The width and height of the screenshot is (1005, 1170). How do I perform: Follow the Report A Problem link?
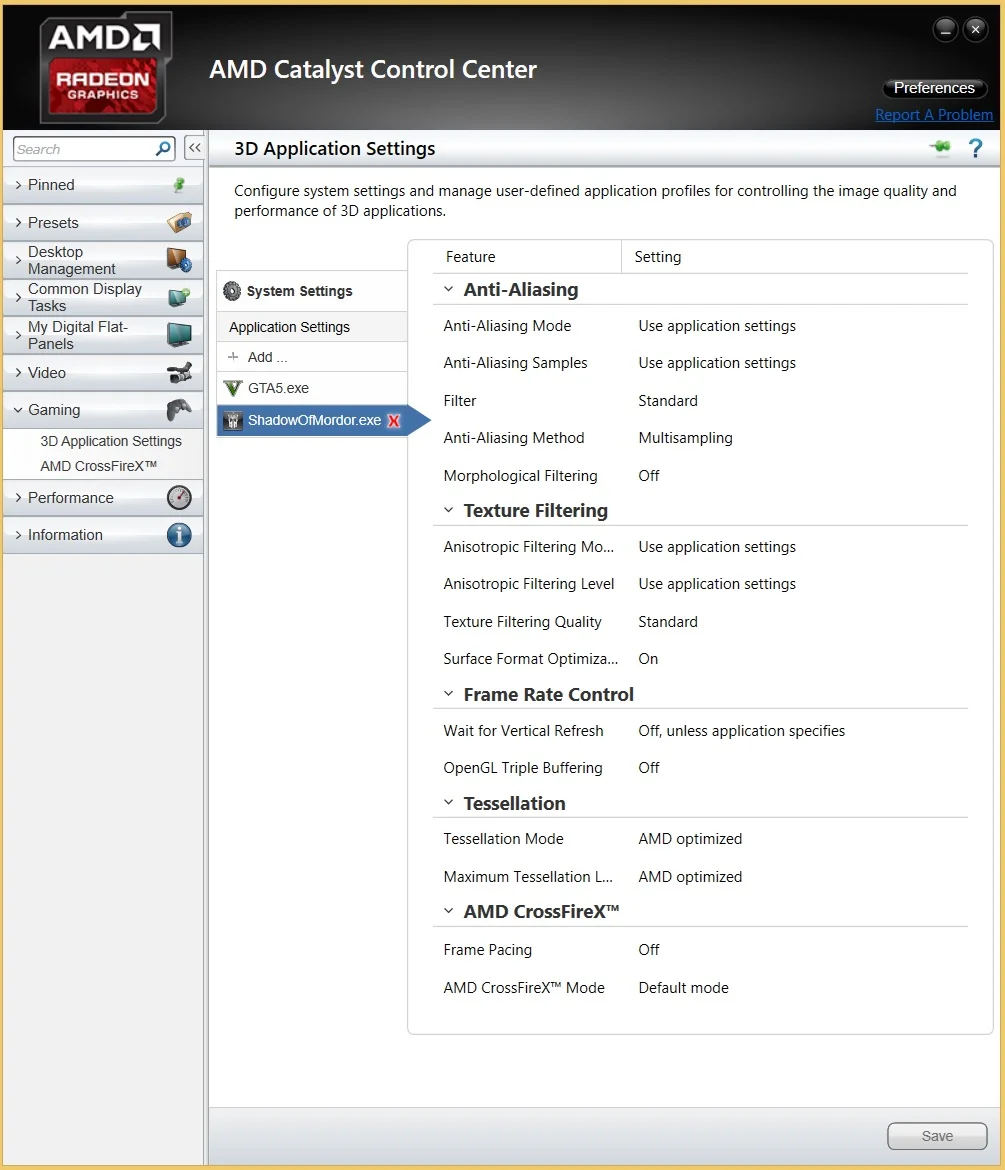click(933, 115)
